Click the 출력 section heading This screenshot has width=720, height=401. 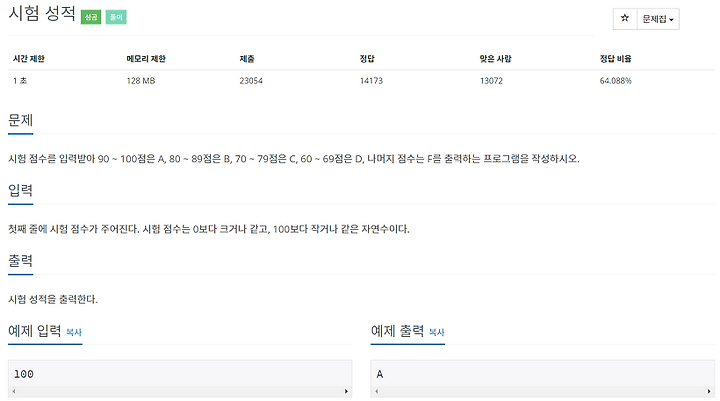[21, 261]
